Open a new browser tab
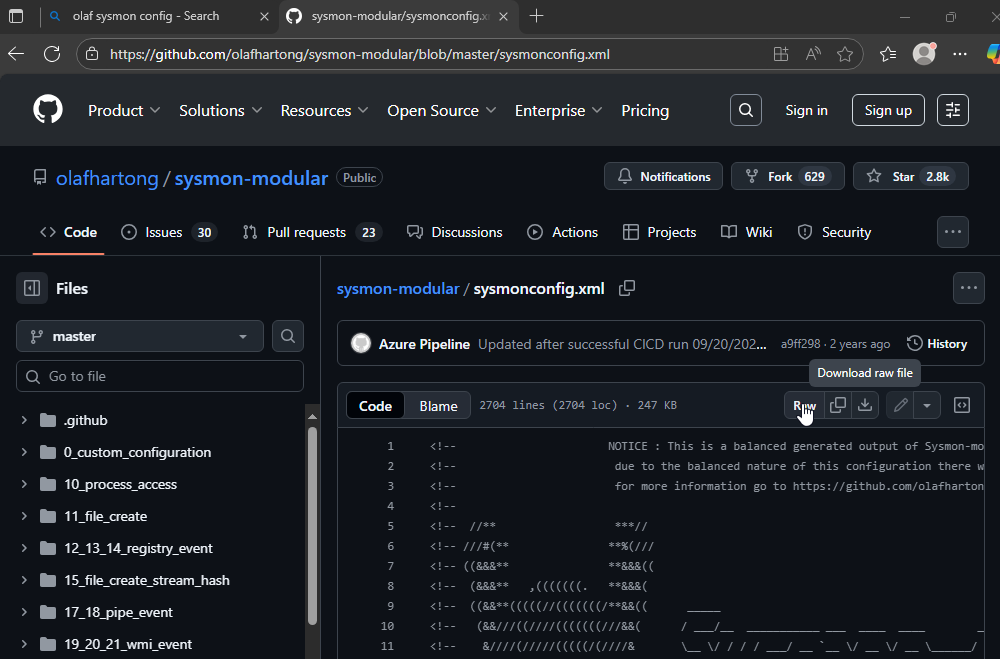Image resolution: width=1000 pixels, height=659 pixels. point(536,16)
